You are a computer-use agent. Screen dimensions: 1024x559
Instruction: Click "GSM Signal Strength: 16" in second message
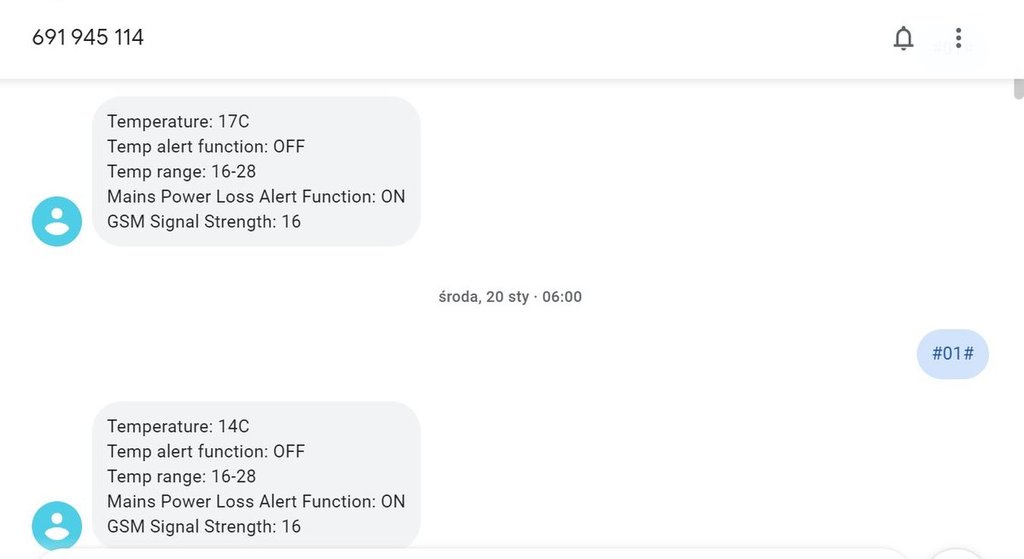click(x=204, y=527)
